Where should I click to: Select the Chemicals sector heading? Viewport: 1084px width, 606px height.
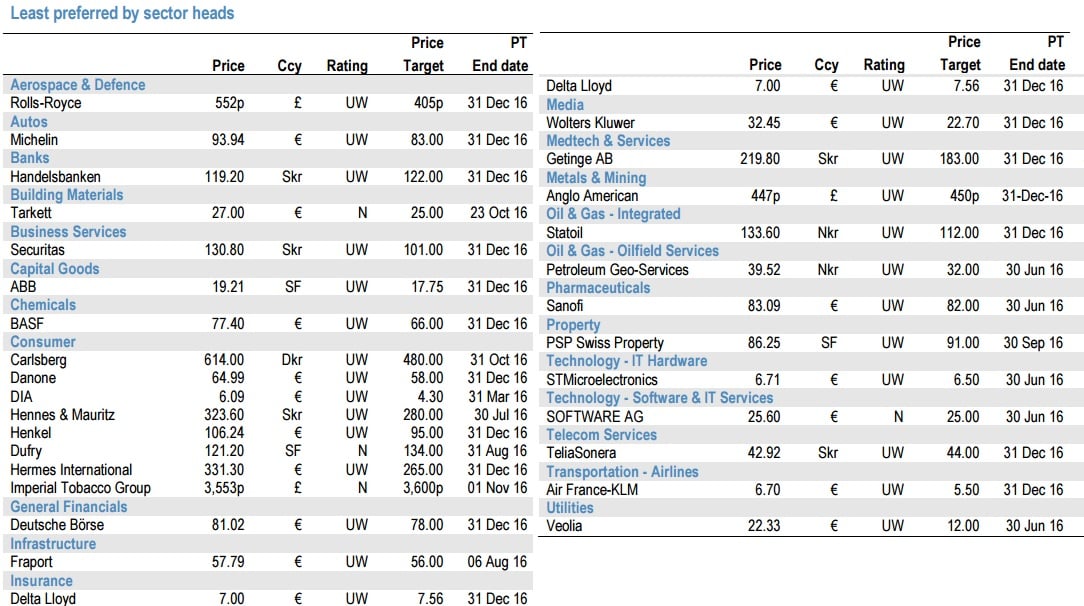click(x=43, y=305)
